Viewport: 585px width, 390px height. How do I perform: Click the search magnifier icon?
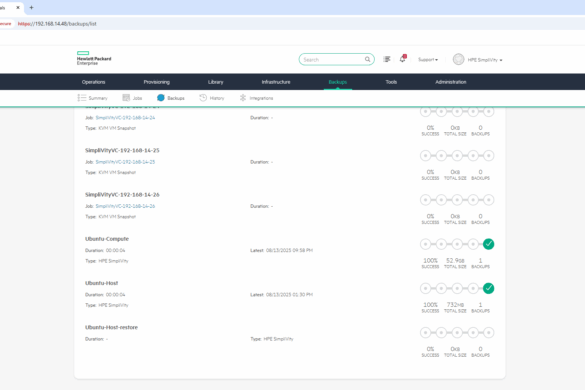(367, 59)
